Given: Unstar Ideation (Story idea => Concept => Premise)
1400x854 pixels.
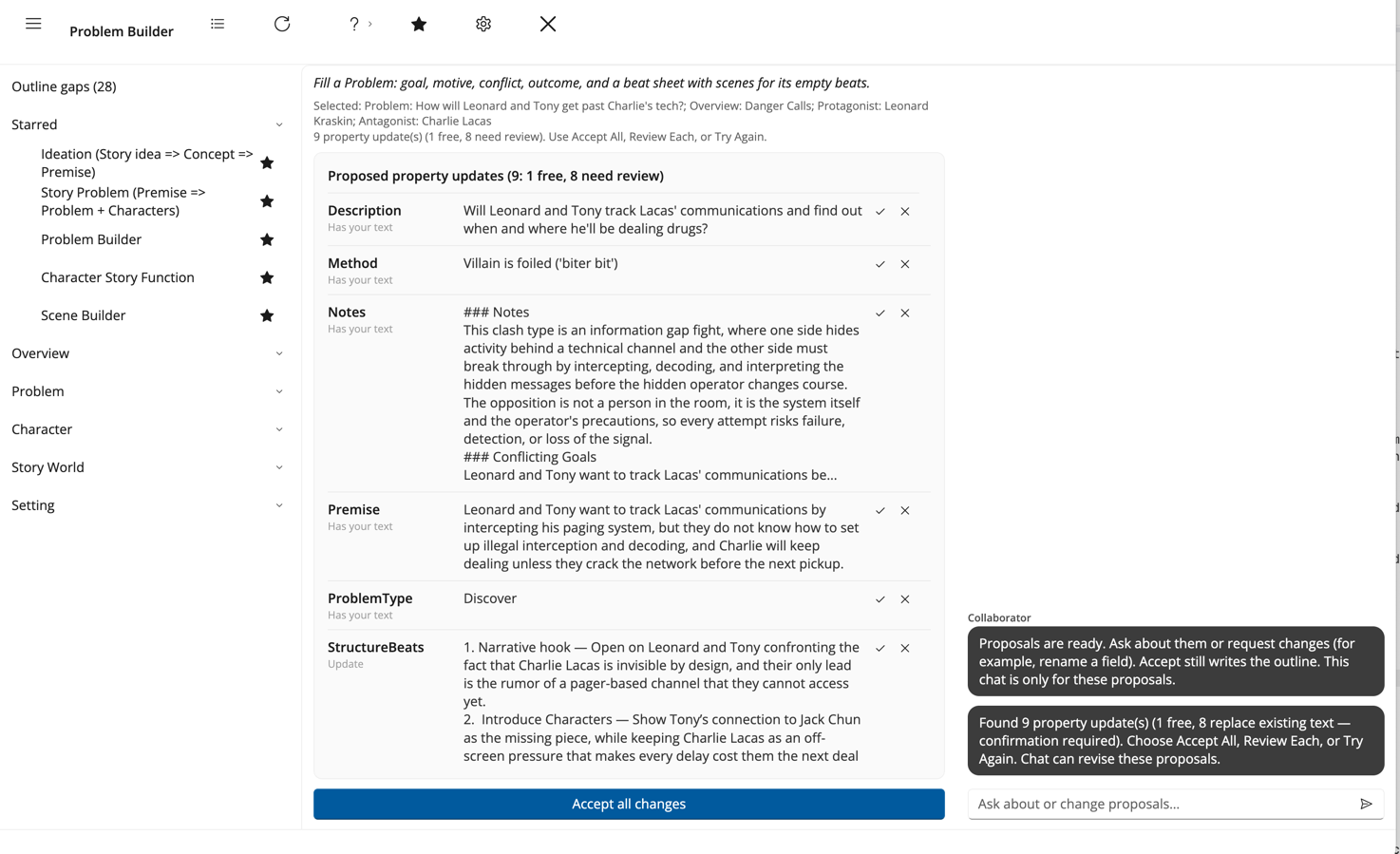Looking at the screenshot, I should (267, 163).
